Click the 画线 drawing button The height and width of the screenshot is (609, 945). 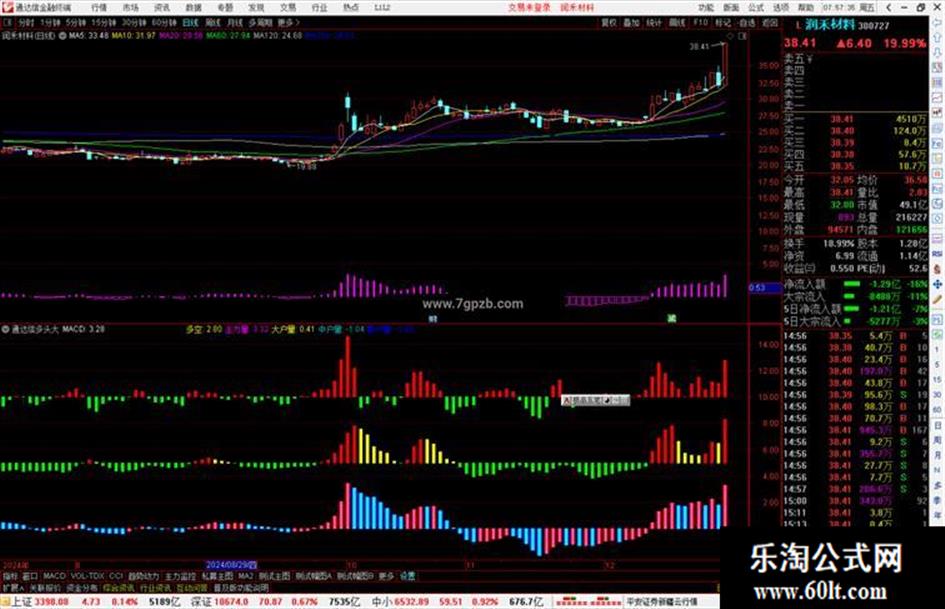pos(677,23)
